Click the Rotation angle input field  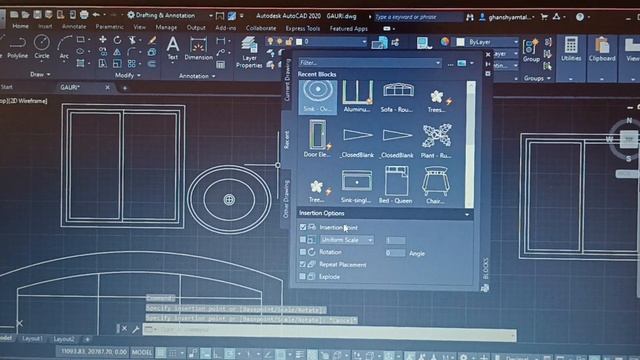(395, 253)
